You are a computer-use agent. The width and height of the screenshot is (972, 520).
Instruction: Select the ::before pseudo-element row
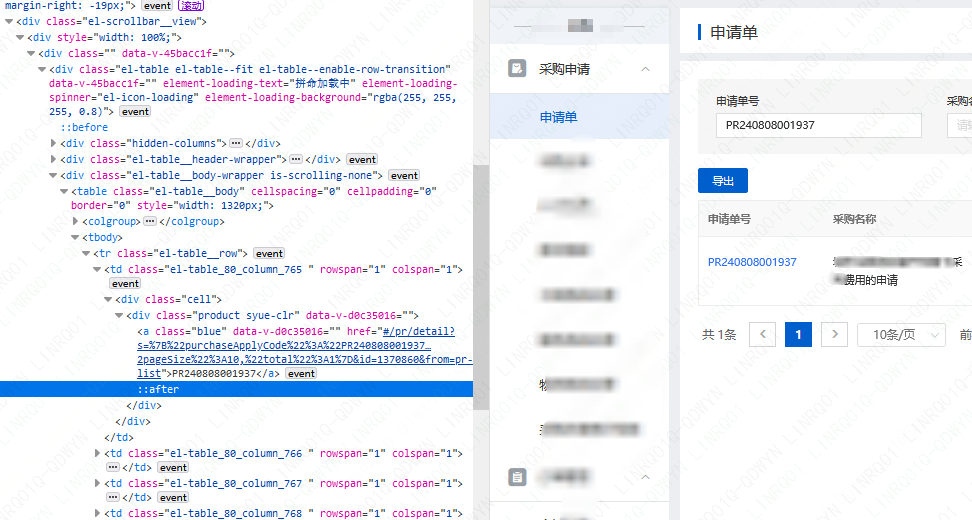pyautogui.click(x=84, y=127)
